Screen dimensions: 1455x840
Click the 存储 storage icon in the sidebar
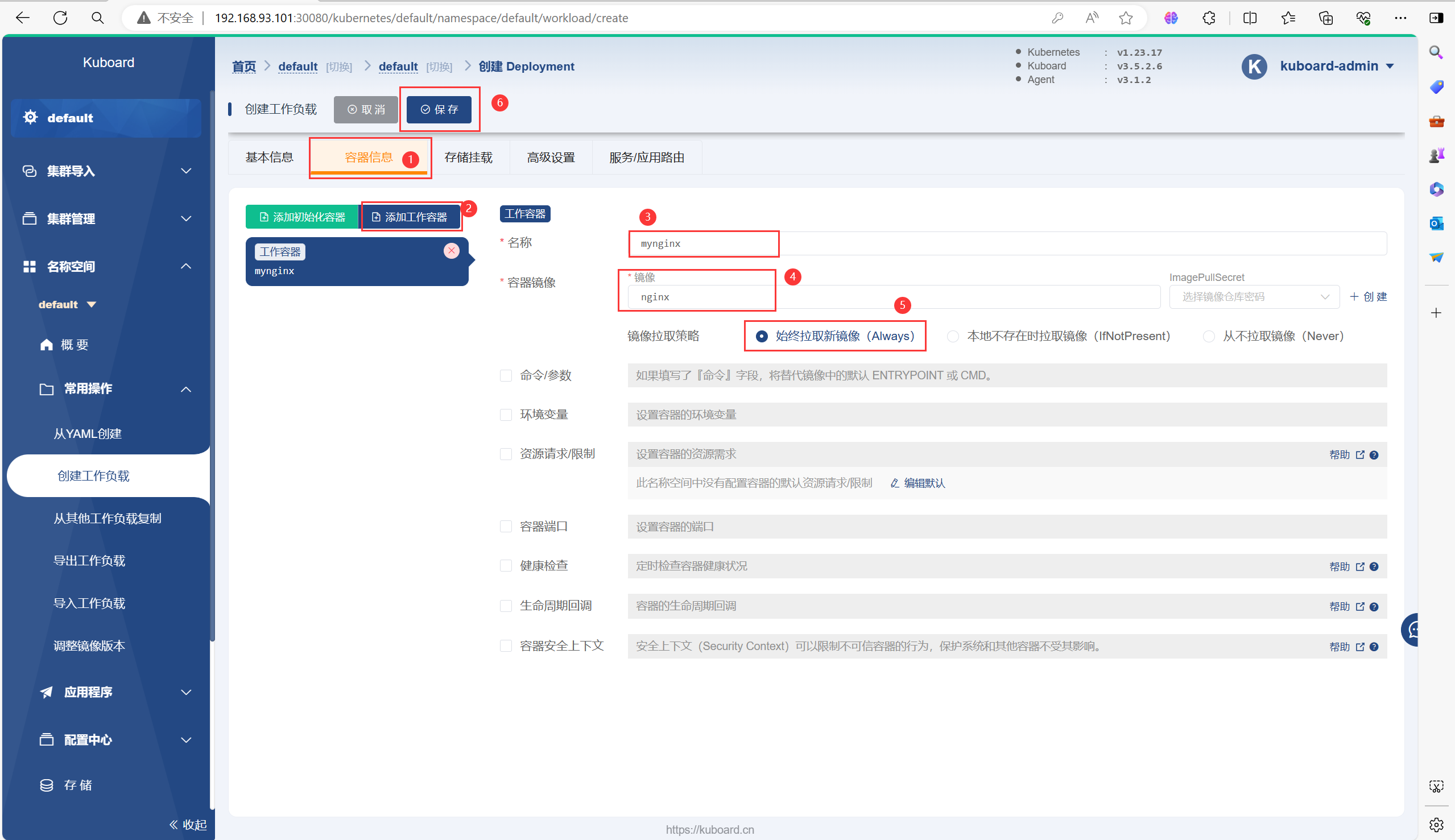46,785
